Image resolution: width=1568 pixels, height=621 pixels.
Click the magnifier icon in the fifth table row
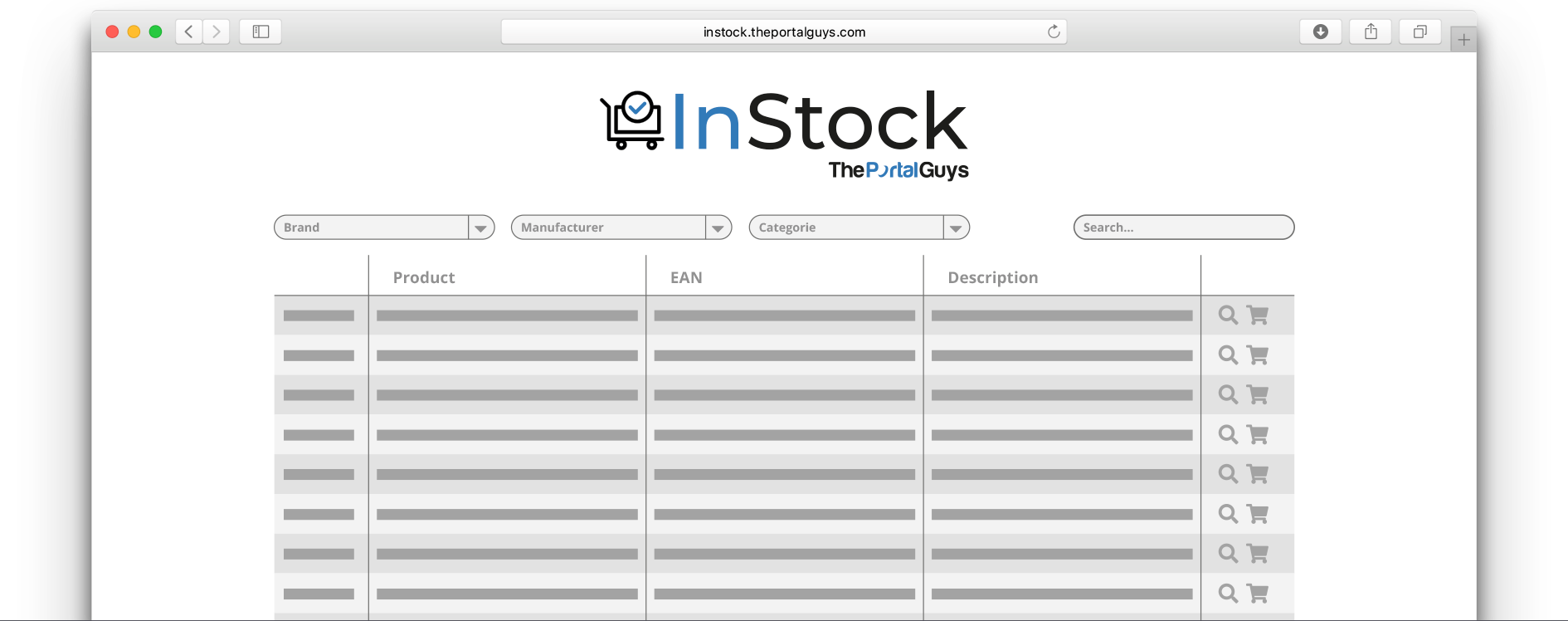point(1228,474)
